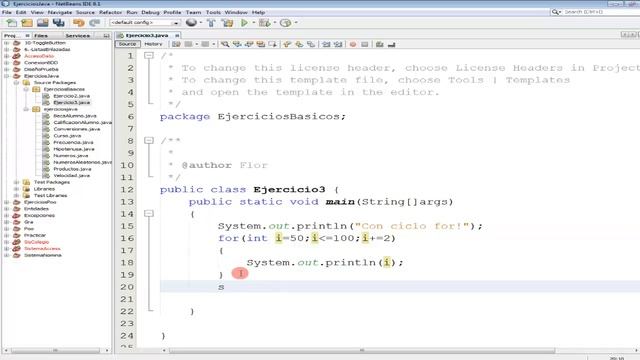Viewport: 640px width, 360px height.
Task: Collapse the EjerciciosBasicos package node
Action: click(x=26, y=89)
